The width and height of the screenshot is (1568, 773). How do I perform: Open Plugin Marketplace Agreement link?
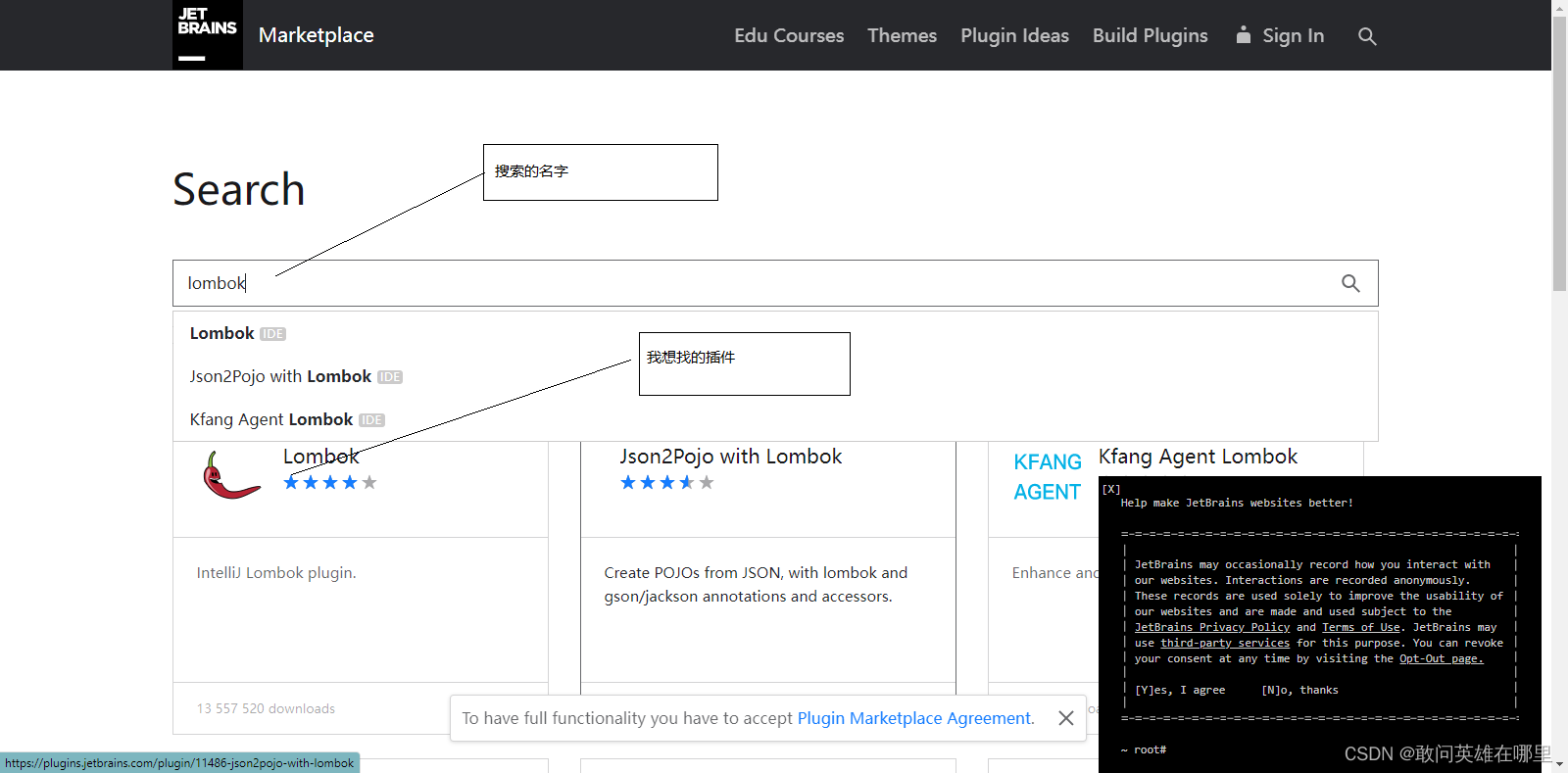[915, 718]
